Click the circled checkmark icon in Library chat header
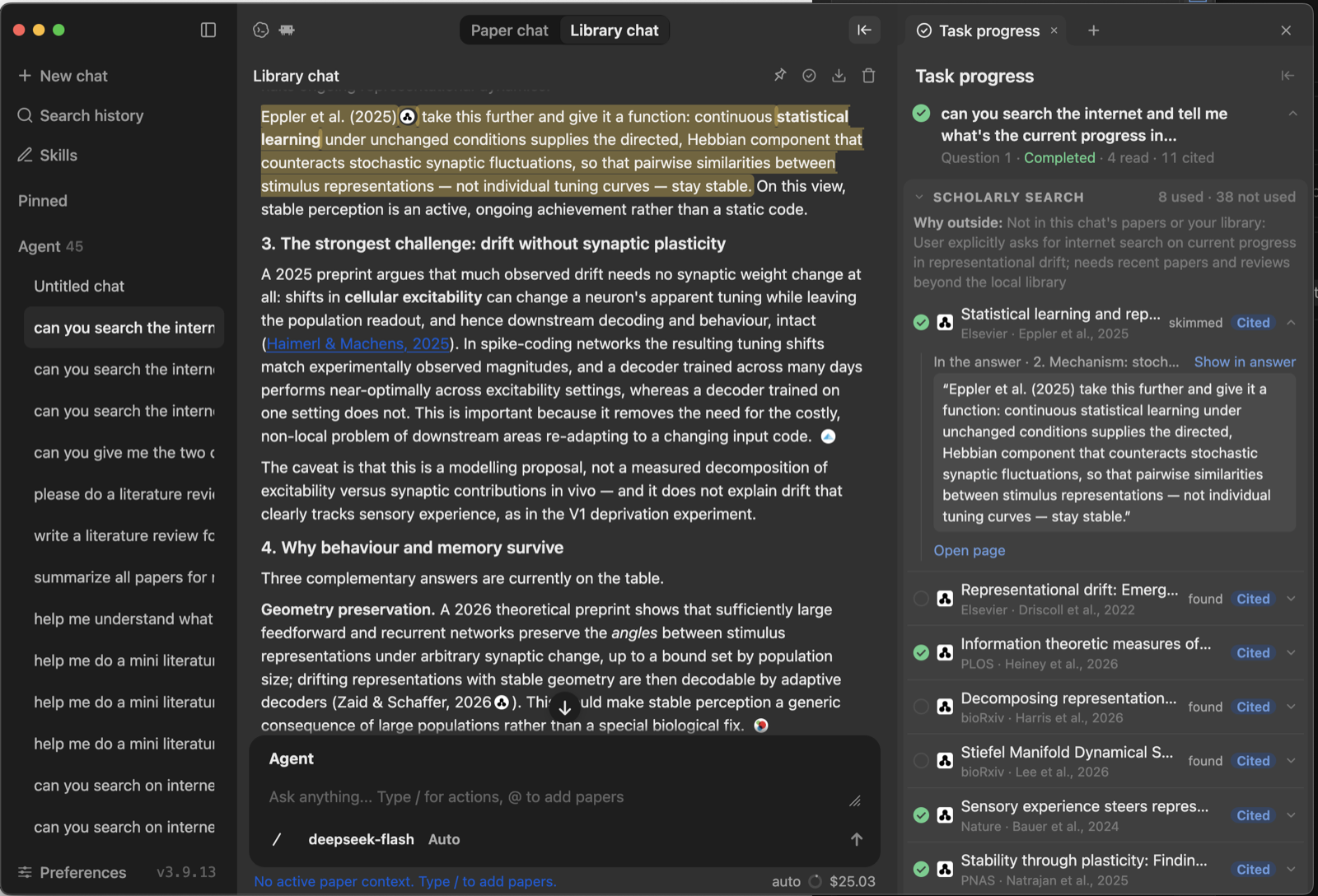The height and width of the screenshot is (896, 1318). (809, 76)
